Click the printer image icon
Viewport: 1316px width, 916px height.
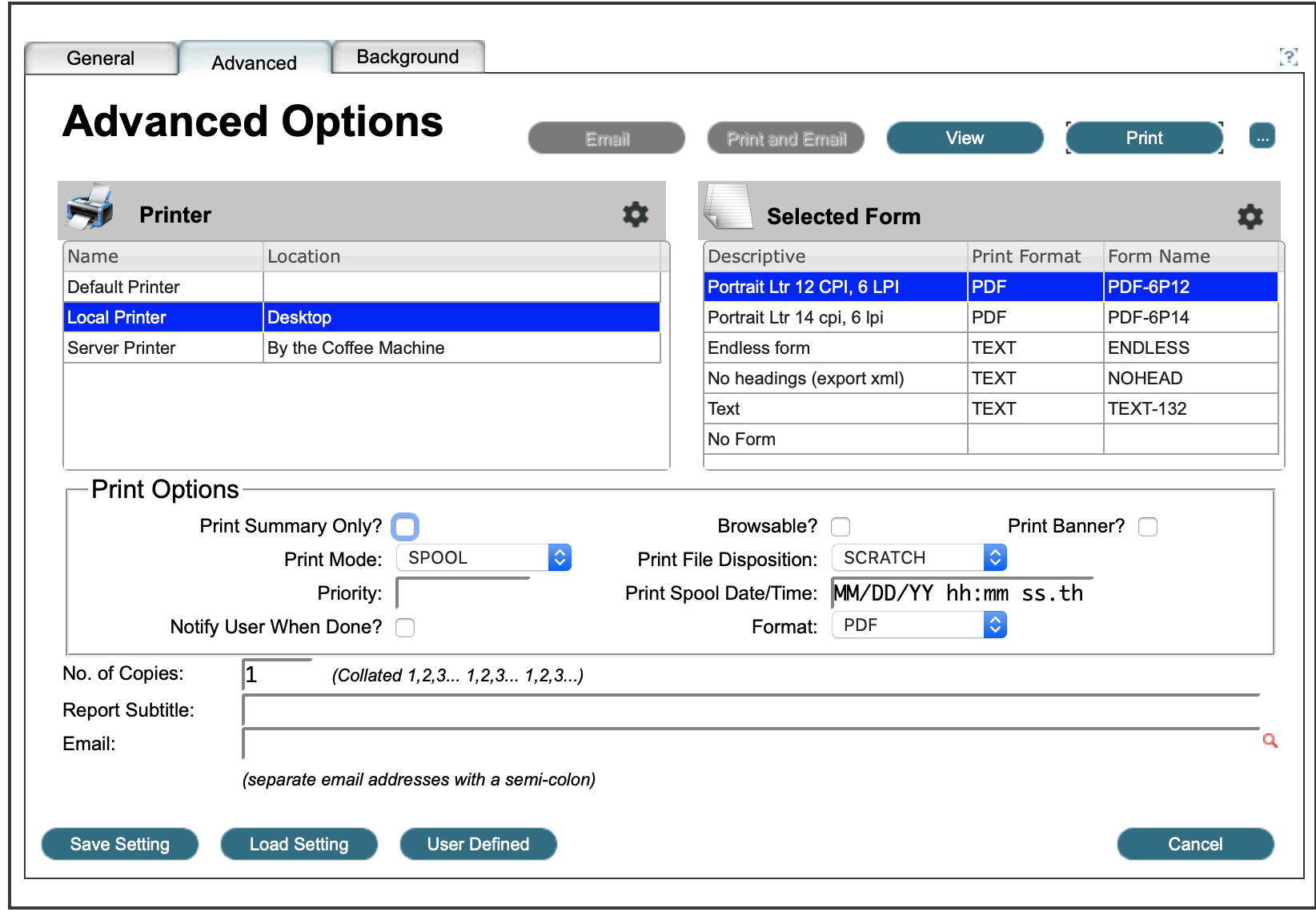(x=90, y=208)
